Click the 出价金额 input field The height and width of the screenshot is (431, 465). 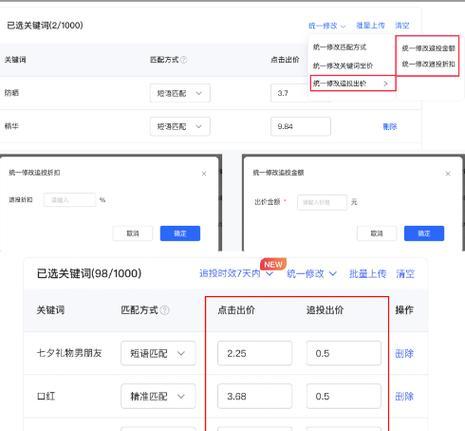(x=322, y=202)
